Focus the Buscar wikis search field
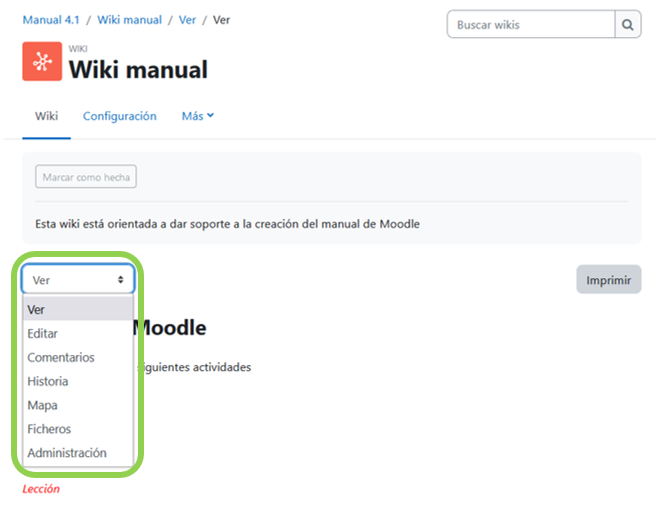This screenshot has height=508, width=656. (x=531, y=25)
